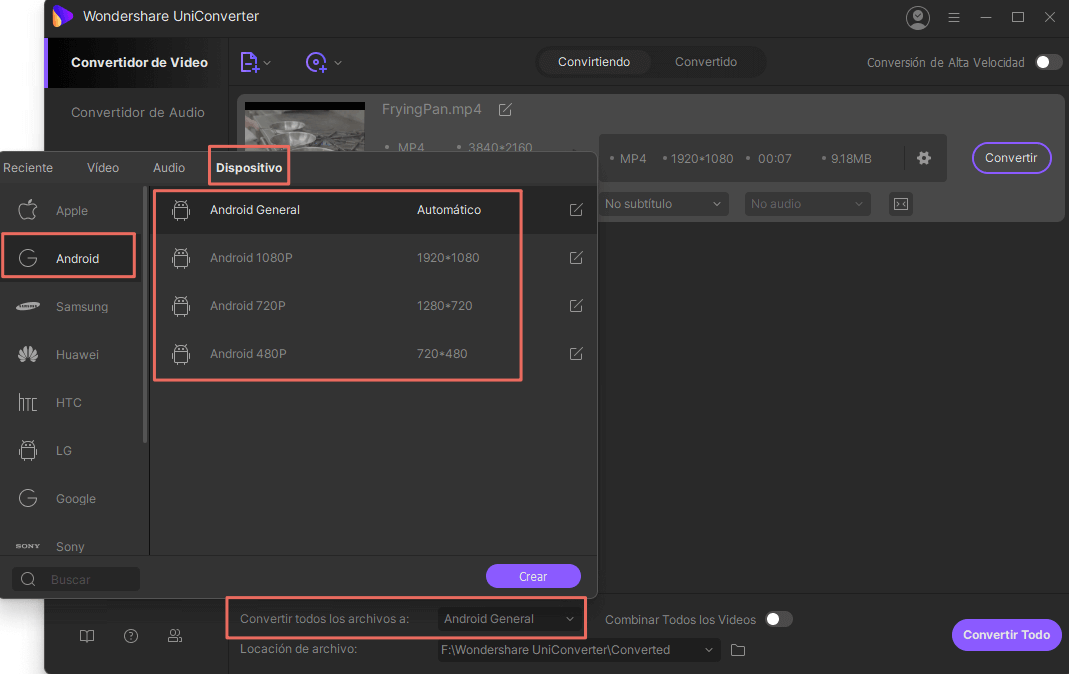Image resolution: width=1069 pixels, height=674 pixels.
Task: Select Android device category
Action: 71,258
